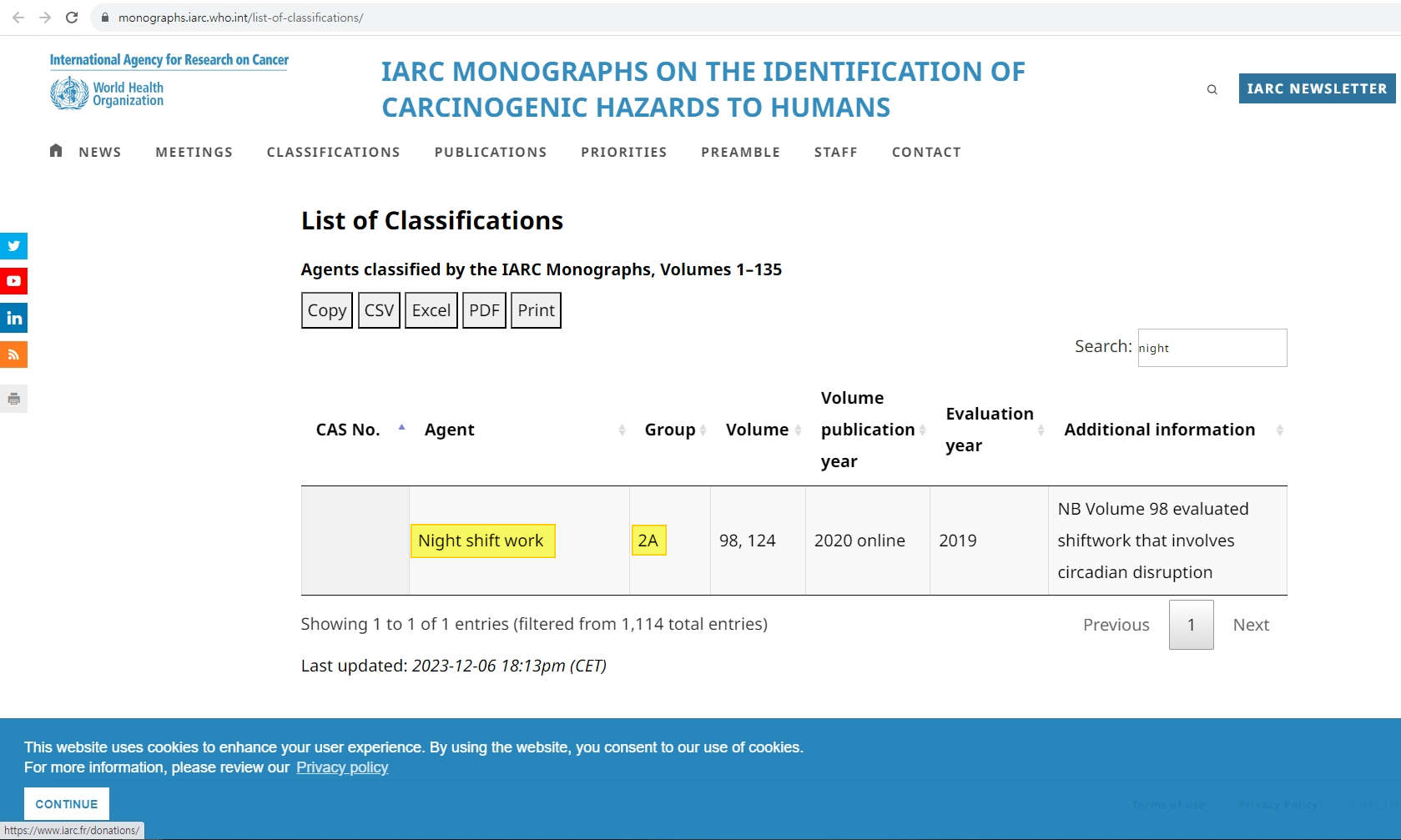
Task: Open the CONTACT menu item
Action: (x=926, y=152)
